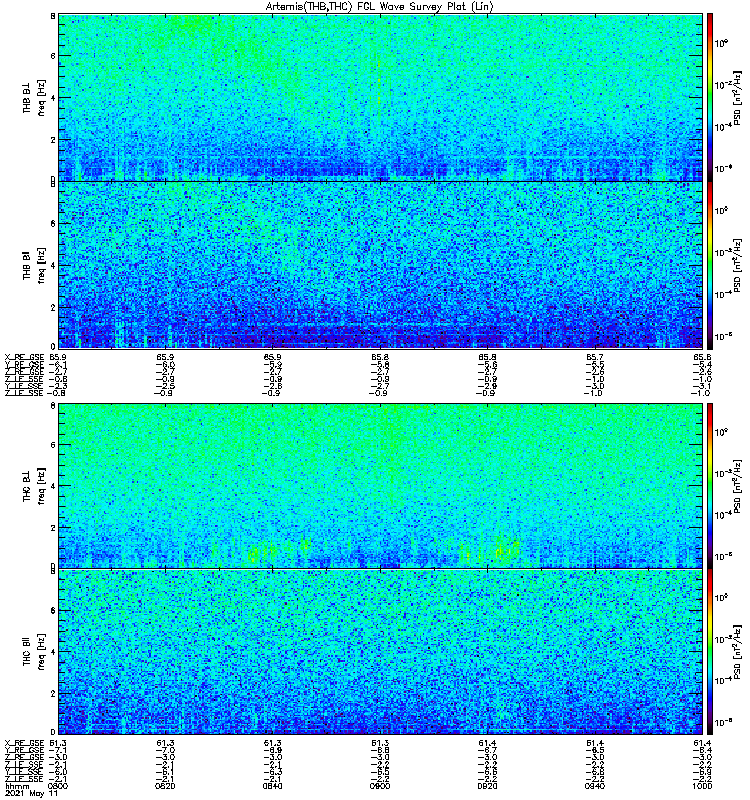Click the 'THB B∥ freq [Hz]' axis label

pyautogui.click(x=34, y=265)
